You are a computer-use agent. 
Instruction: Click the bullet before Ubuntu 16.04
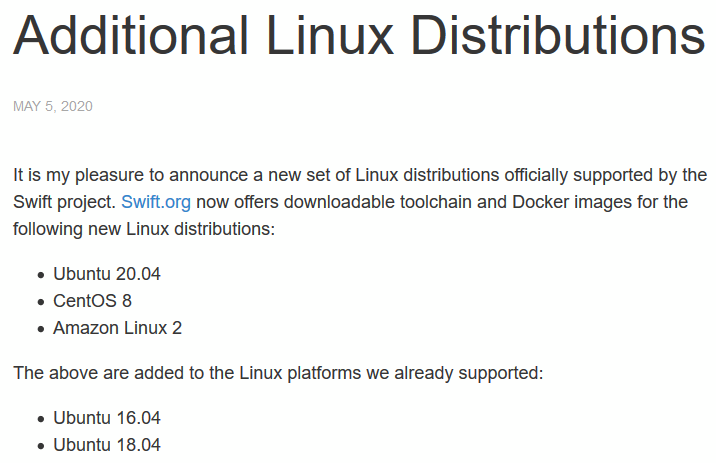point(40,419)
